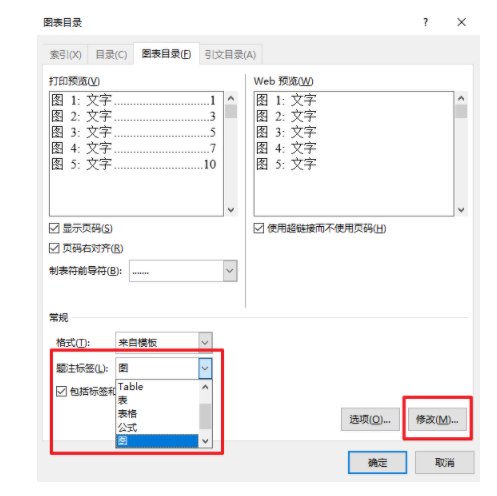This screenshot has height=496, width=497.
Task: Click caption label list scroll down arrow
Action: [x=205, y=441]
